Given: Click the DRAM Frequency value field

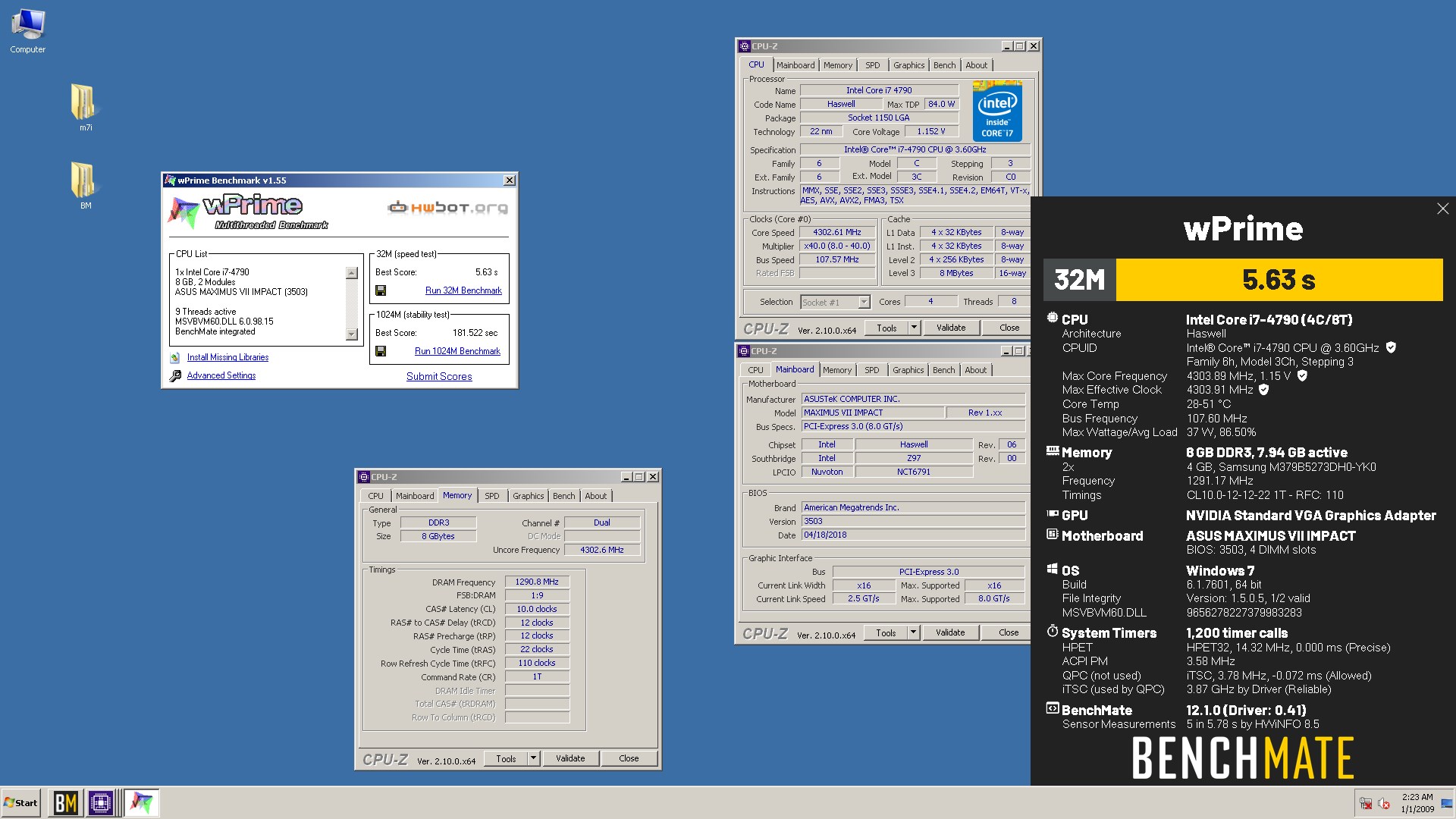Looking at the screenshot, I should click(x=537, y=582).
